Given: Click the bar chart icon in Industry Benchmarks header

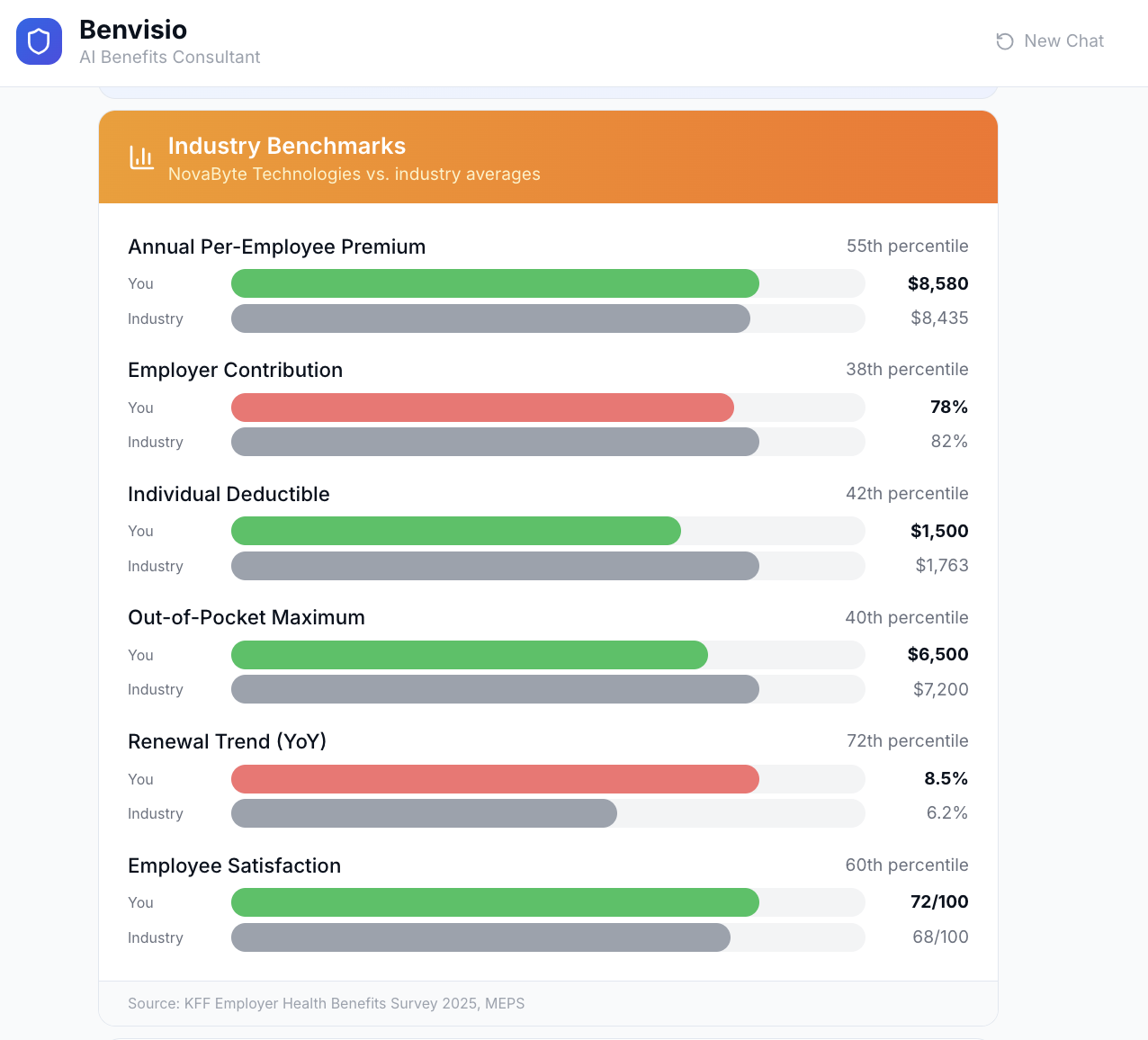Looking at the screenshot, I should click(141, 156).
